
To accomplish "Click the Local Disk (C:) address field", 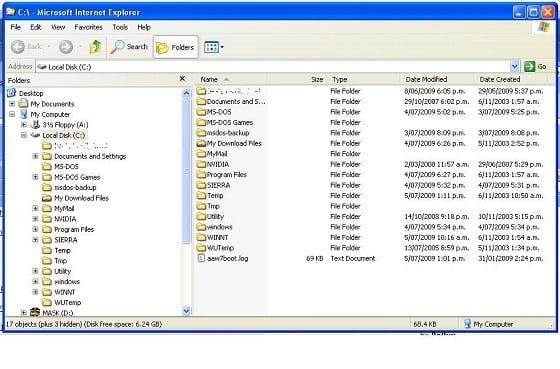I will pyautogui.click(x=273, y=67).
